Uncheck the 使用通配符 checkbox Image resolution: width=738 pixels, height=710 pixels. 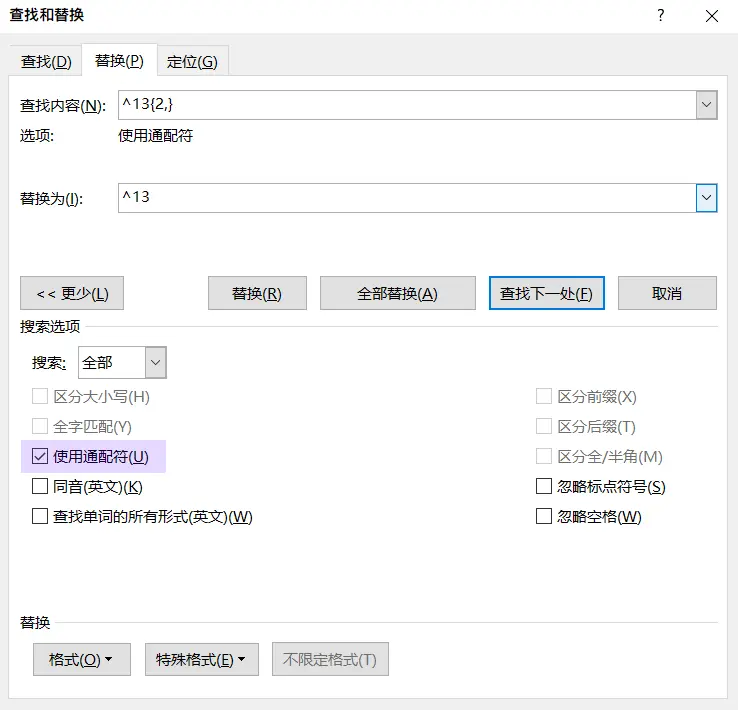click(x=40, y=457)
